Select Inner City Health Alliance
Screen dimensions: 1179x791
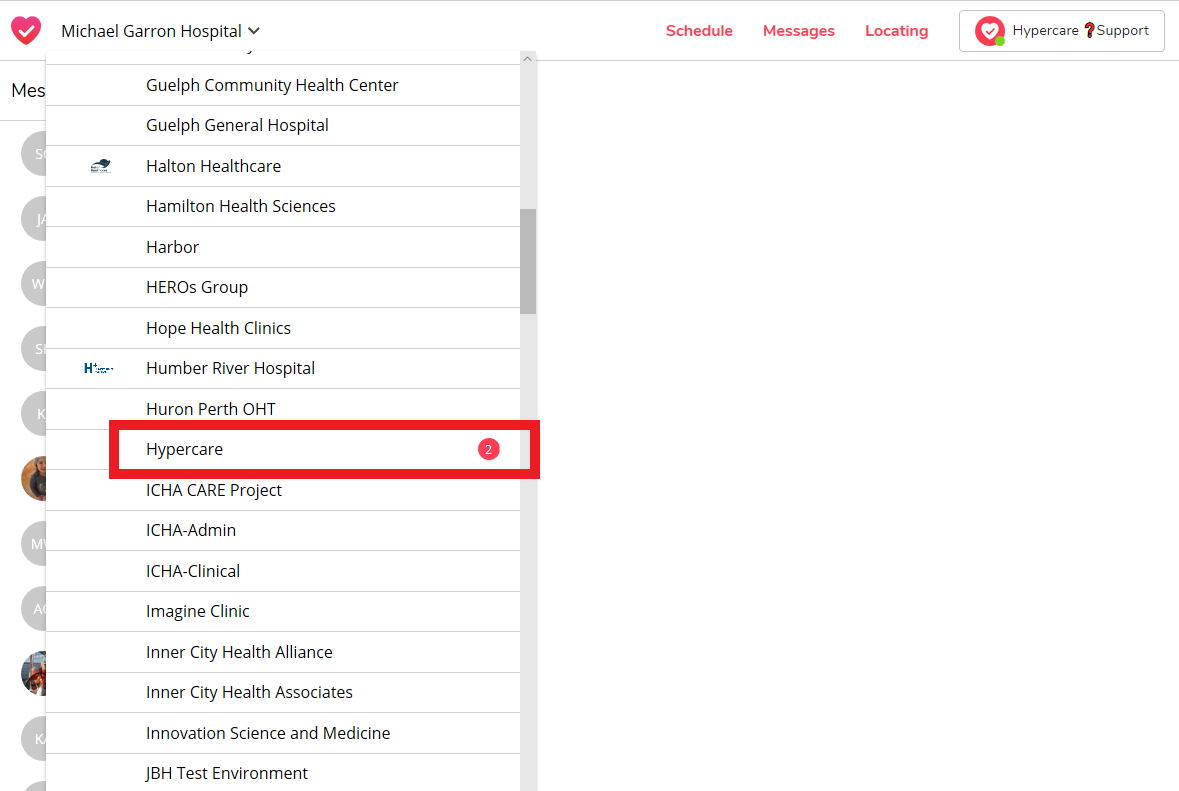(283, 652)
